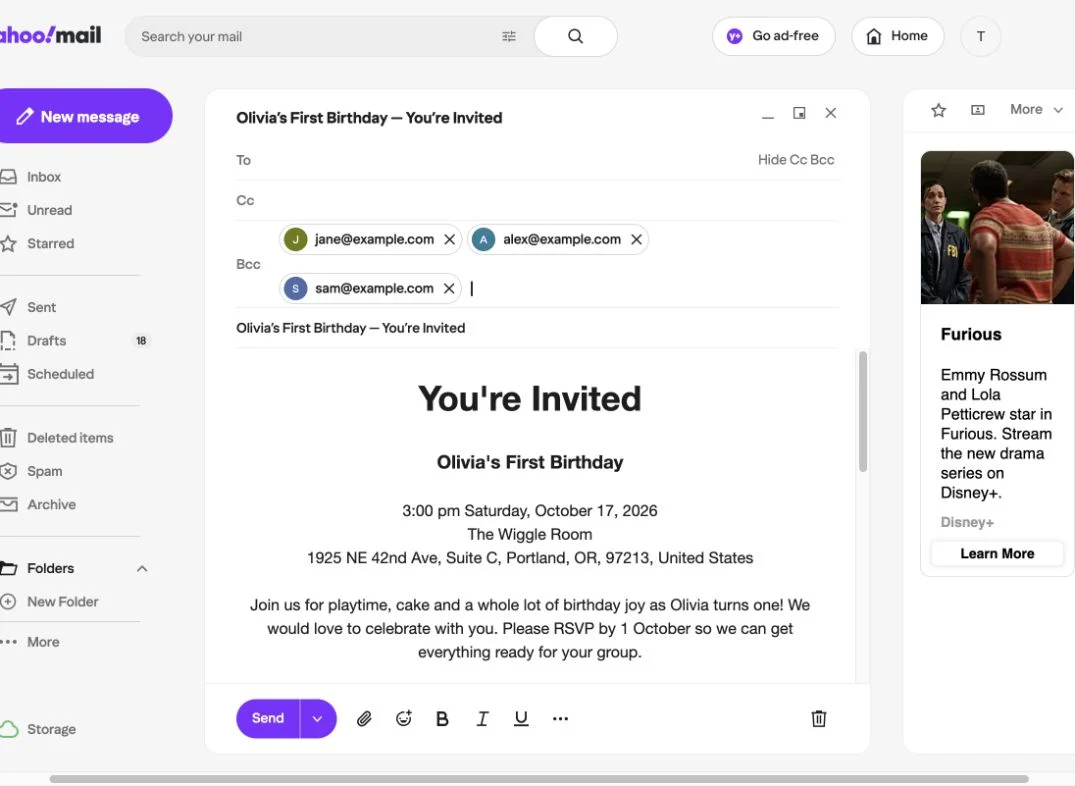1075x786 pixels.
Task: Click the New message button
Action: click(x=84, y=116)
